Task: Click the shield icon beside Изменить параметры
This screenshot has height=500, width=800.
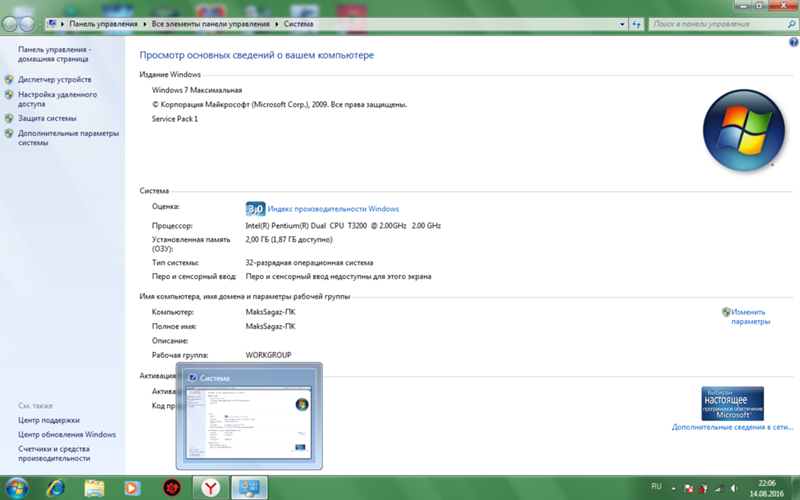Action: click(x=726, y=312)
